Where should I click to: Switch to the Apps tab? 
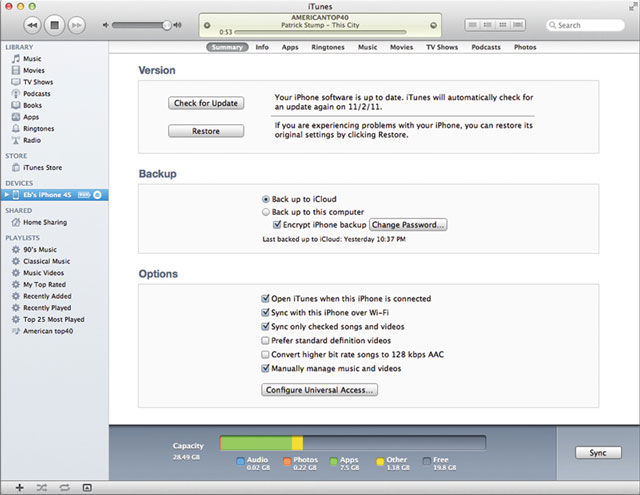(290, 47)
